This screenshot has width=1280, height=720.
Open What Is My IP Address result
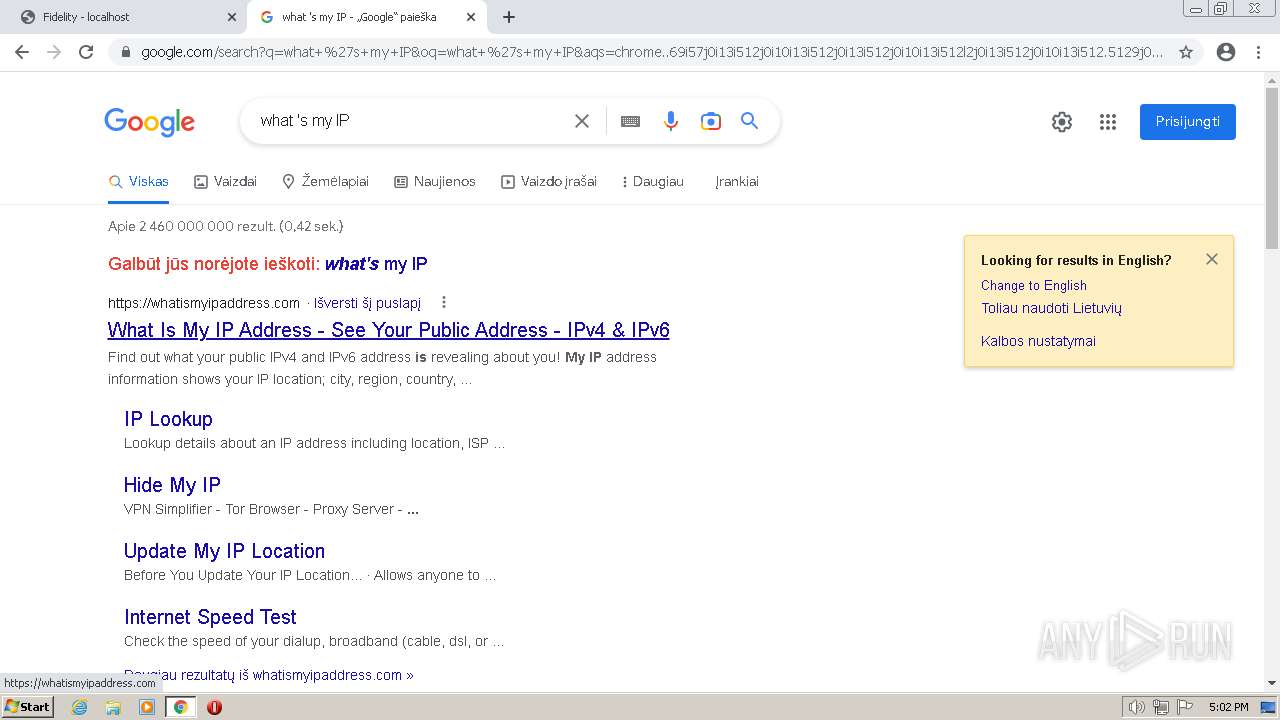(x=389, y=330)
